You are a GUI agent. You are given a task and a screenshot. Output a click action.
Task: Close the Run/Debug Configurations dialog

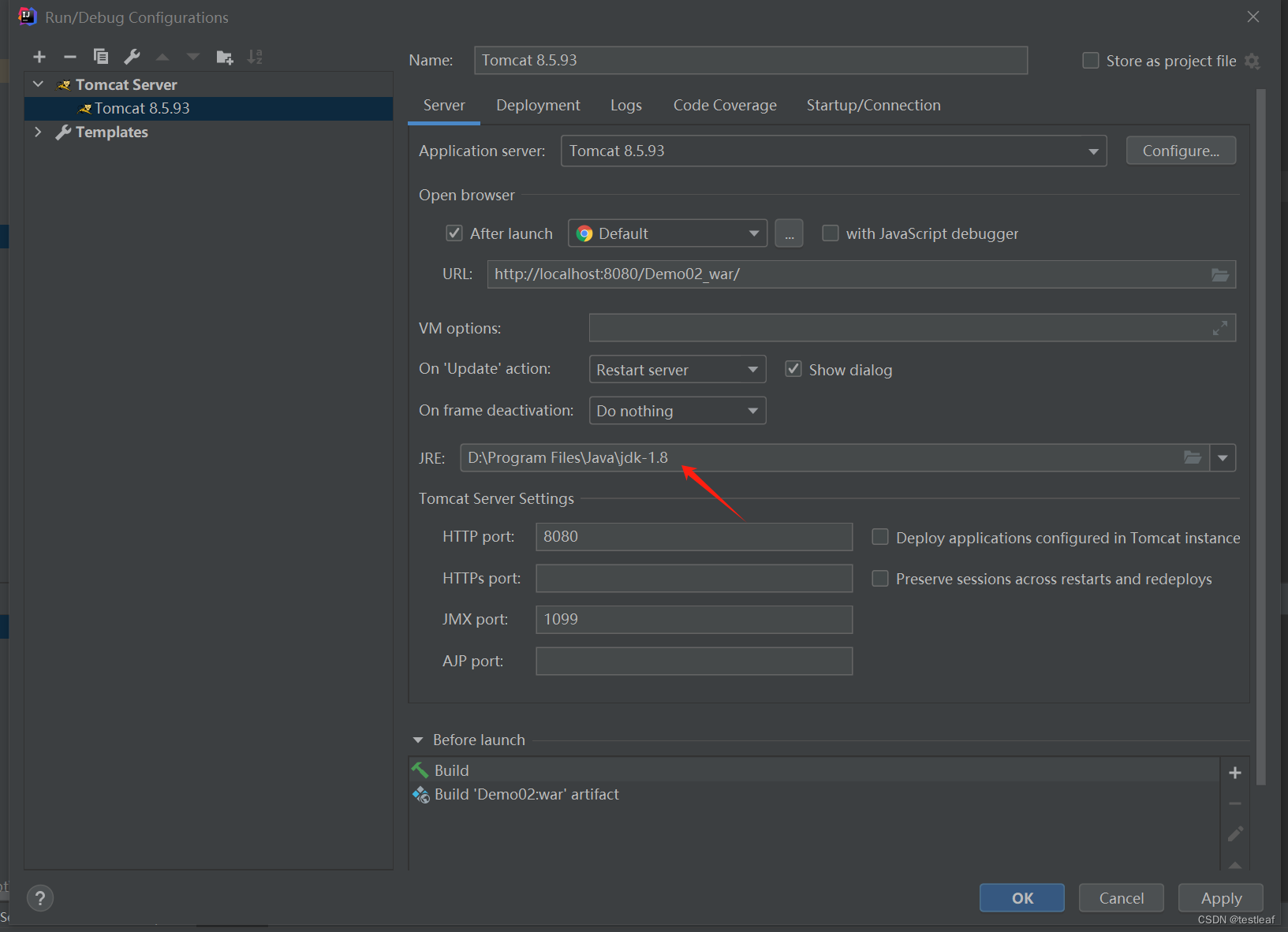coord(1253,17)
